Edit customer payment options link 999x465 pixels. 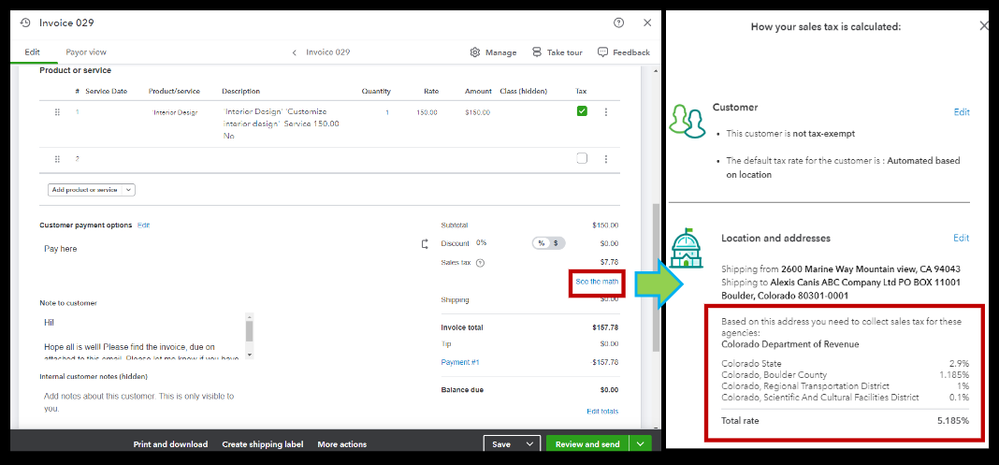tap(143, 225)
